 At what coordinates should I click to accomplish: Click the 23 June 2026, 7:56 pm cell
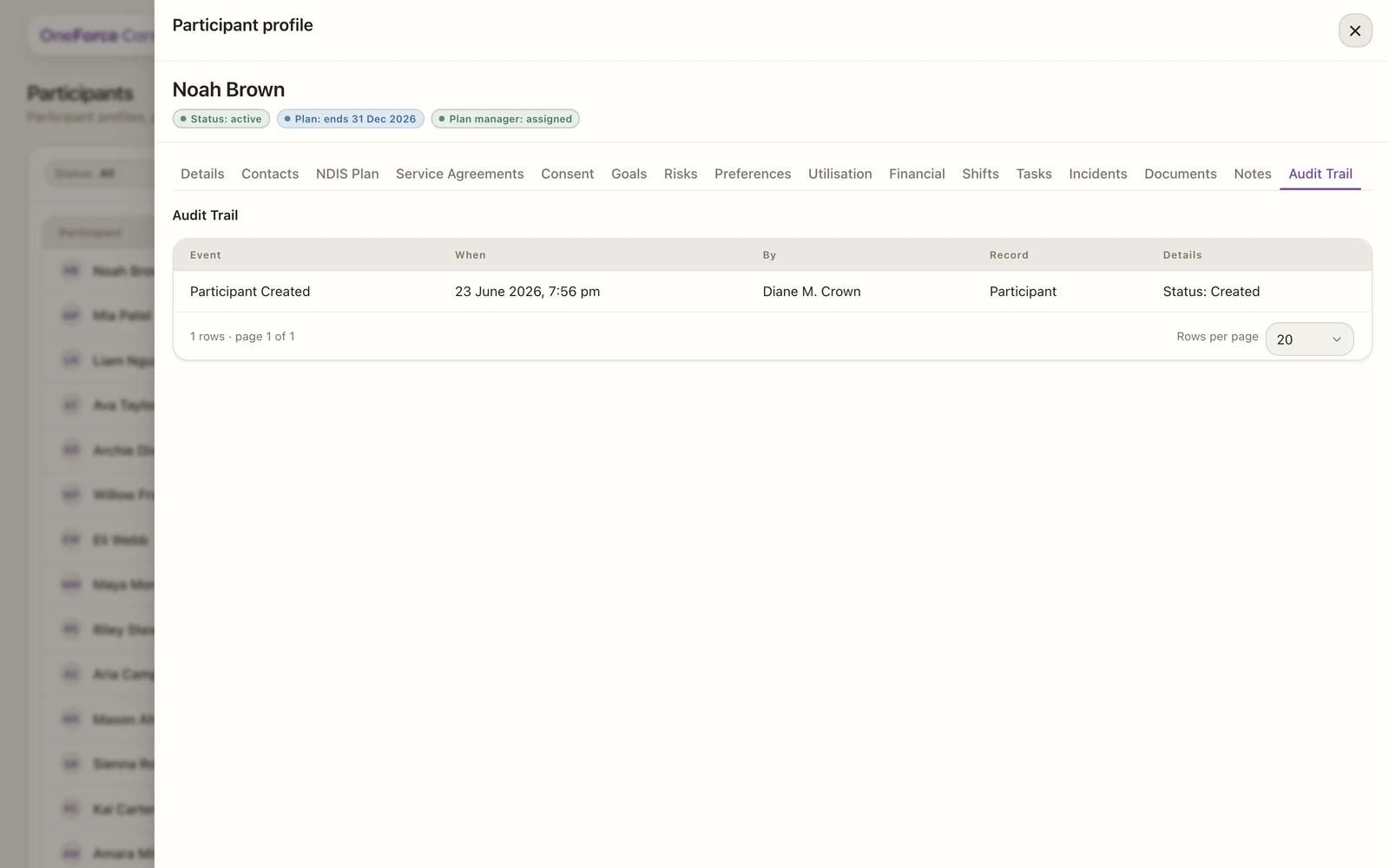tap(527, 292)
